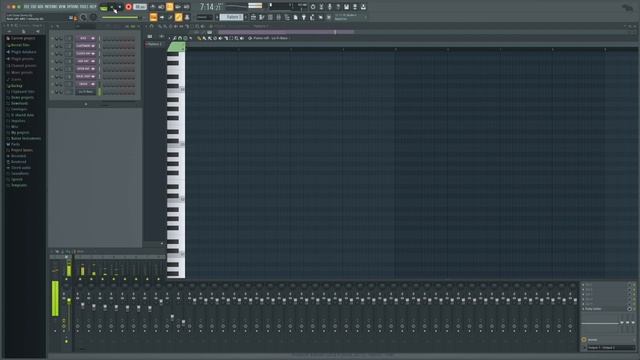This screenshot has height=360, width=640.
Task: Click the red record button in the transport
Action: click(128, 7)
